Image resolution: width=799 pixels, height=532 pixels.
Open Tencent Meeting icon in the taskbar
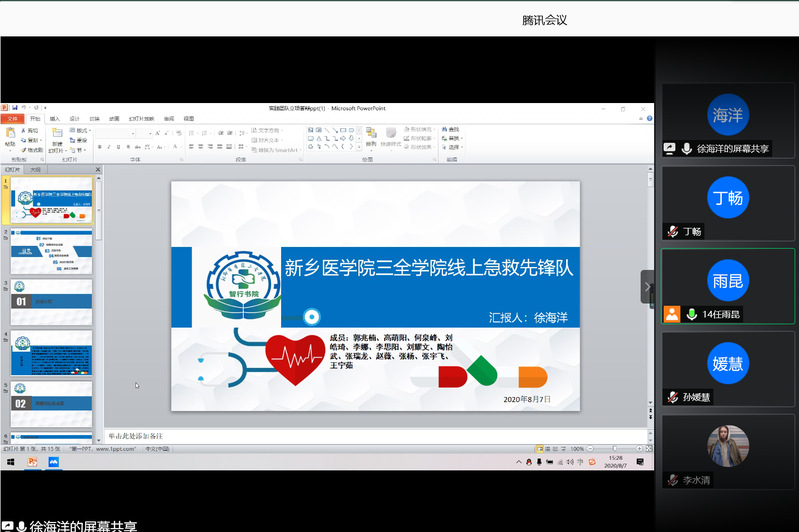coord(54,462)
